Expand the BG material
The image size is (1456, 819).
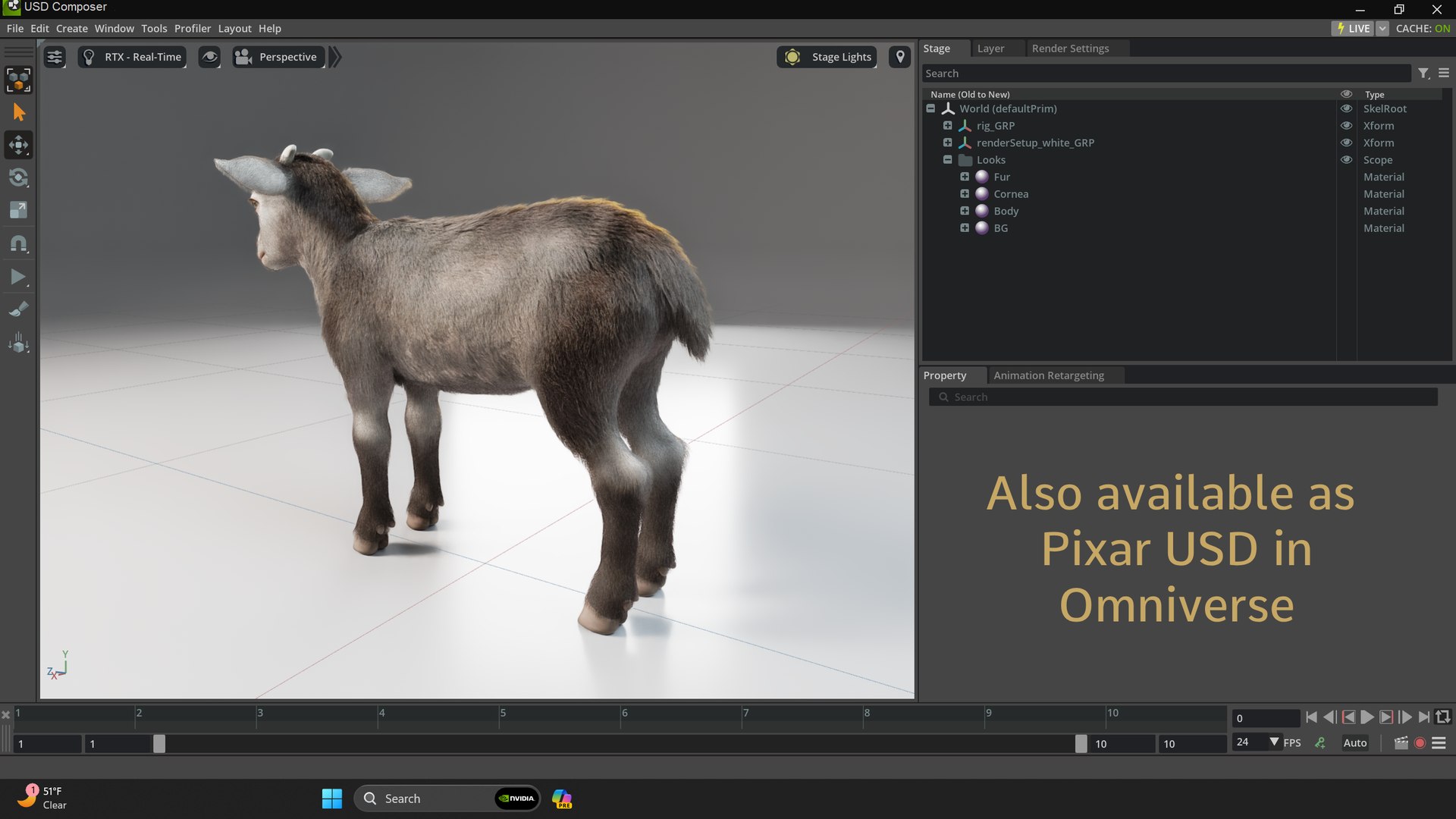coord(965,227)
